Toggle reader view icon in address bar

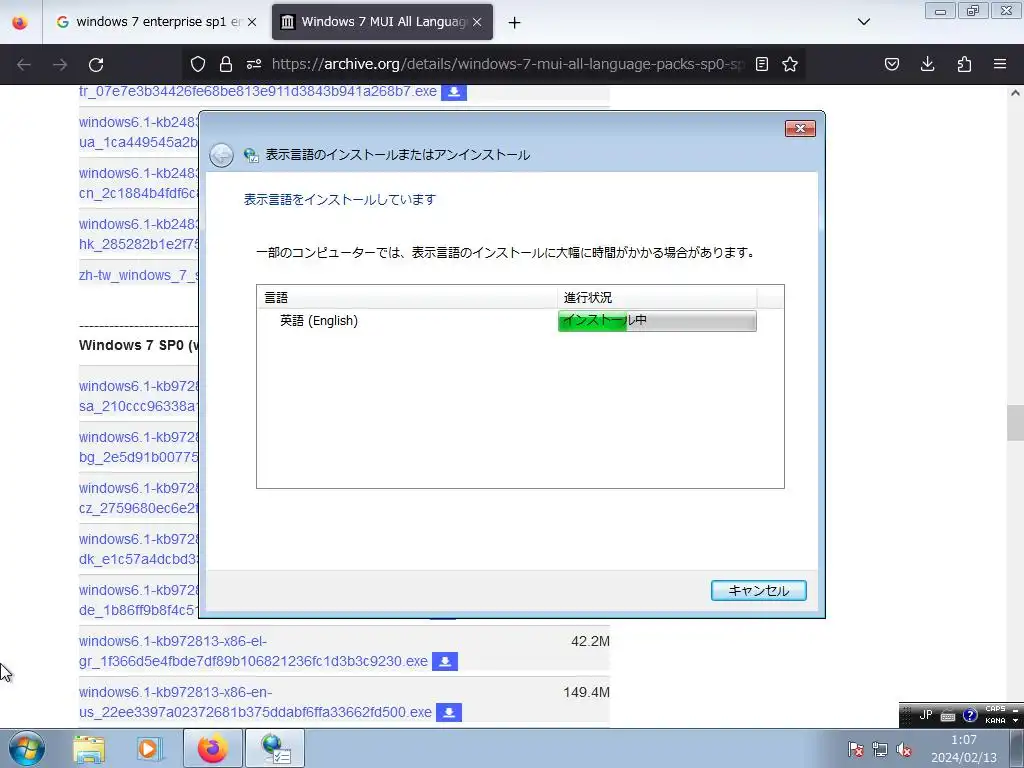(x=761, y=64)
